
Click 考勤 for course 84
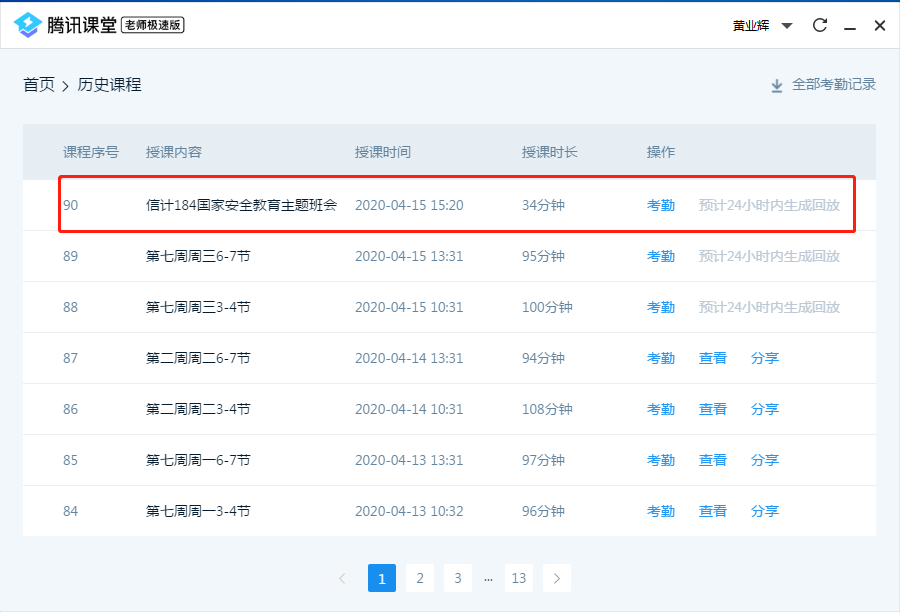pyautogui.click(x=660, y=511)
